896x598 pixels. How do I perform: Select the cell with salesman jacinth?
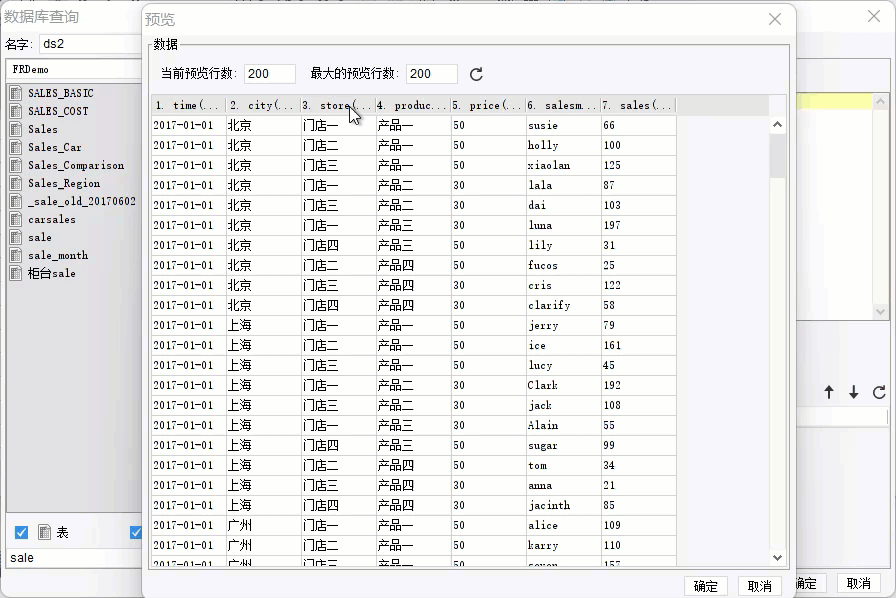coord(563,505)
